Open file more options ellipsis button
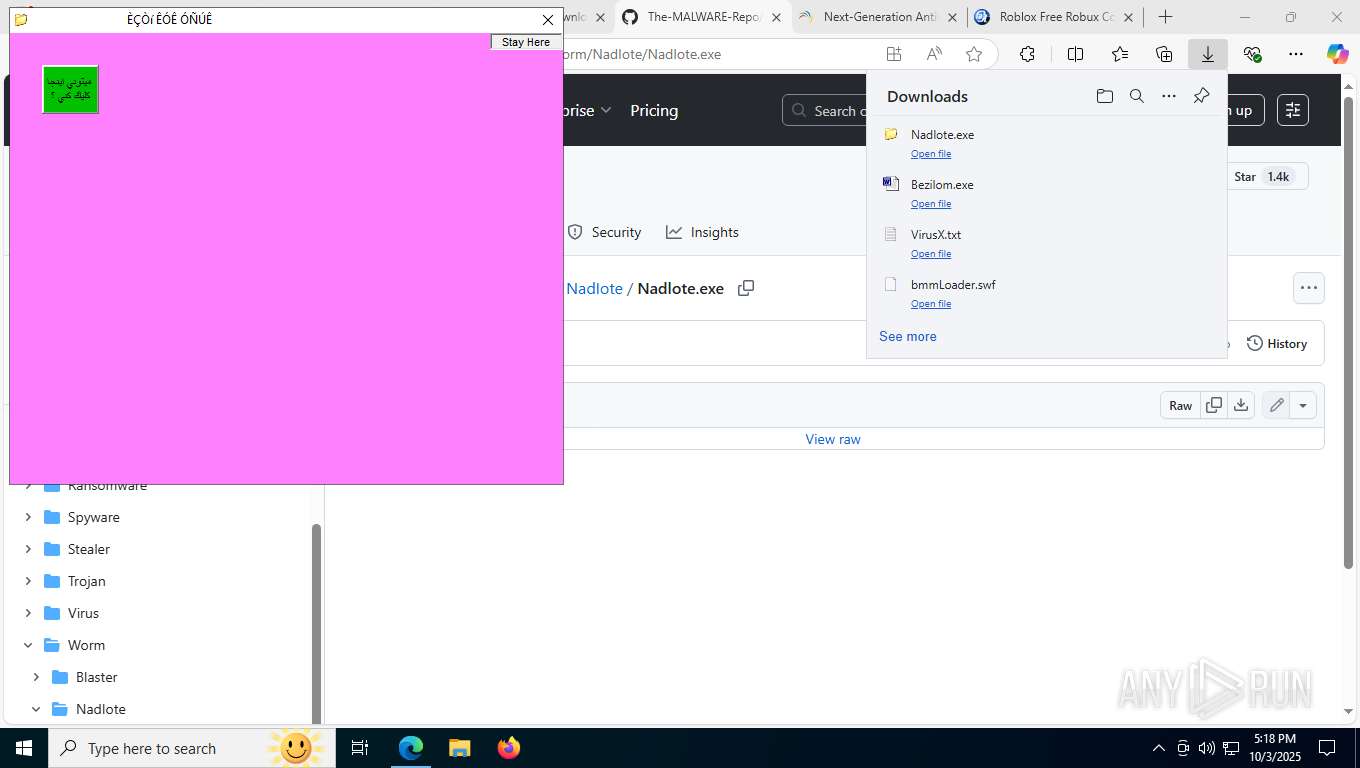 (1309, 288)
